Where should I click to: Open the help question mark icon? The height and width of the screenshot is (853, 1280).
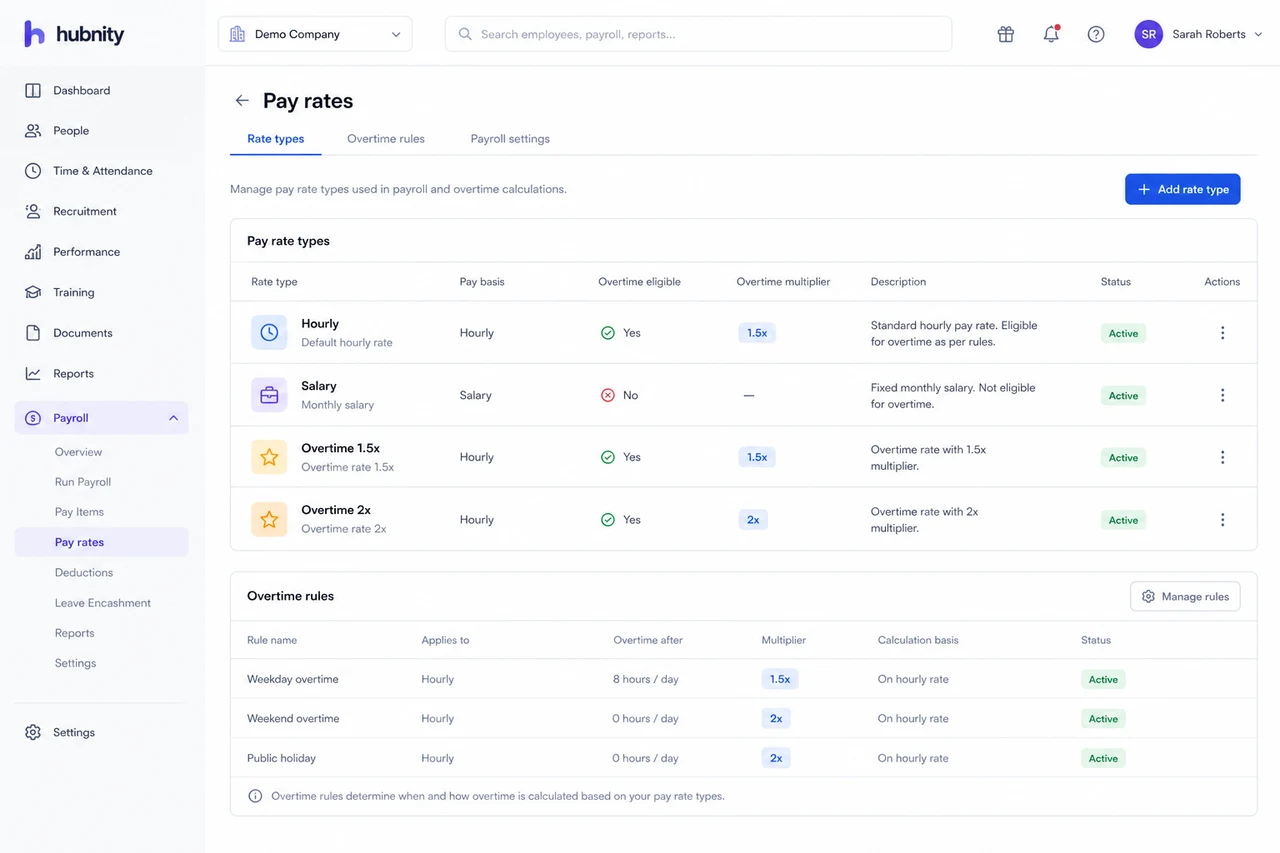coord(1096,34)
